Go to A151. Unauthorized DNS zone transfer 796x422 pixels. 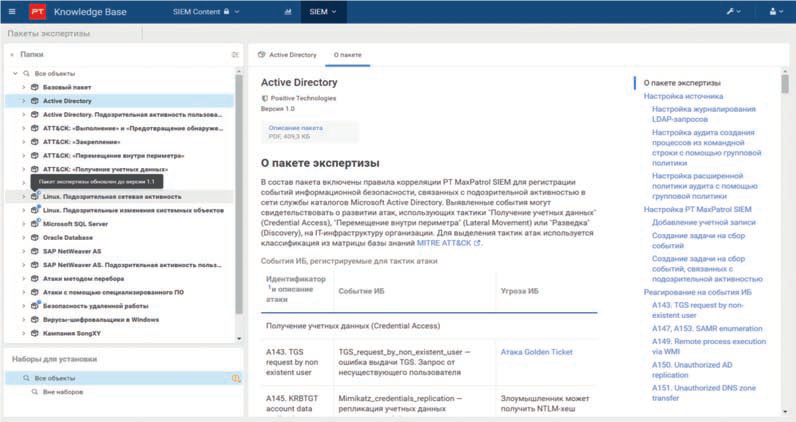(x=704, y=393)
